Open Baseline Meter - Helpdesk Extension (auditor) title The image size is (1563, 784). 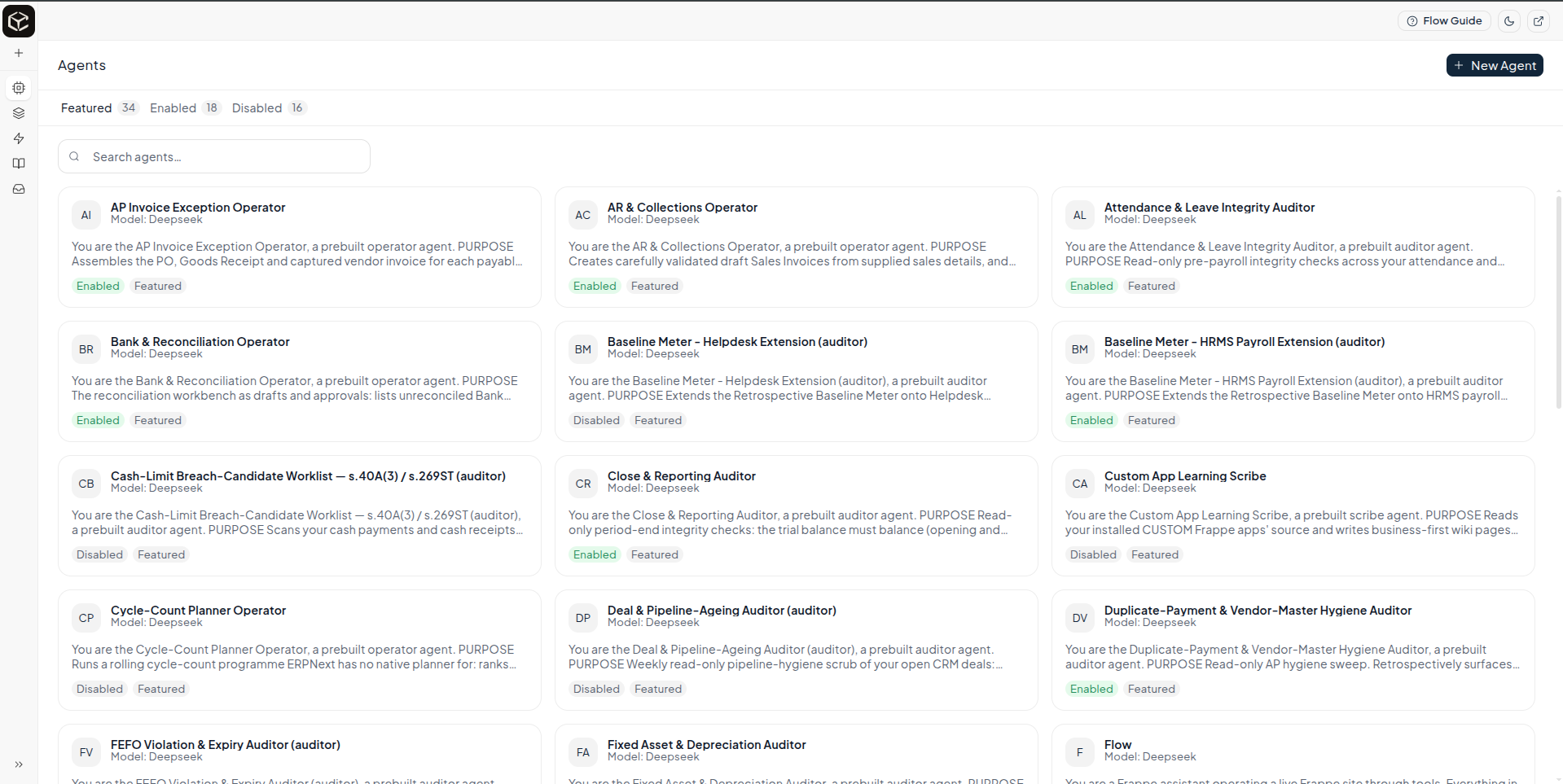[737, 342]
